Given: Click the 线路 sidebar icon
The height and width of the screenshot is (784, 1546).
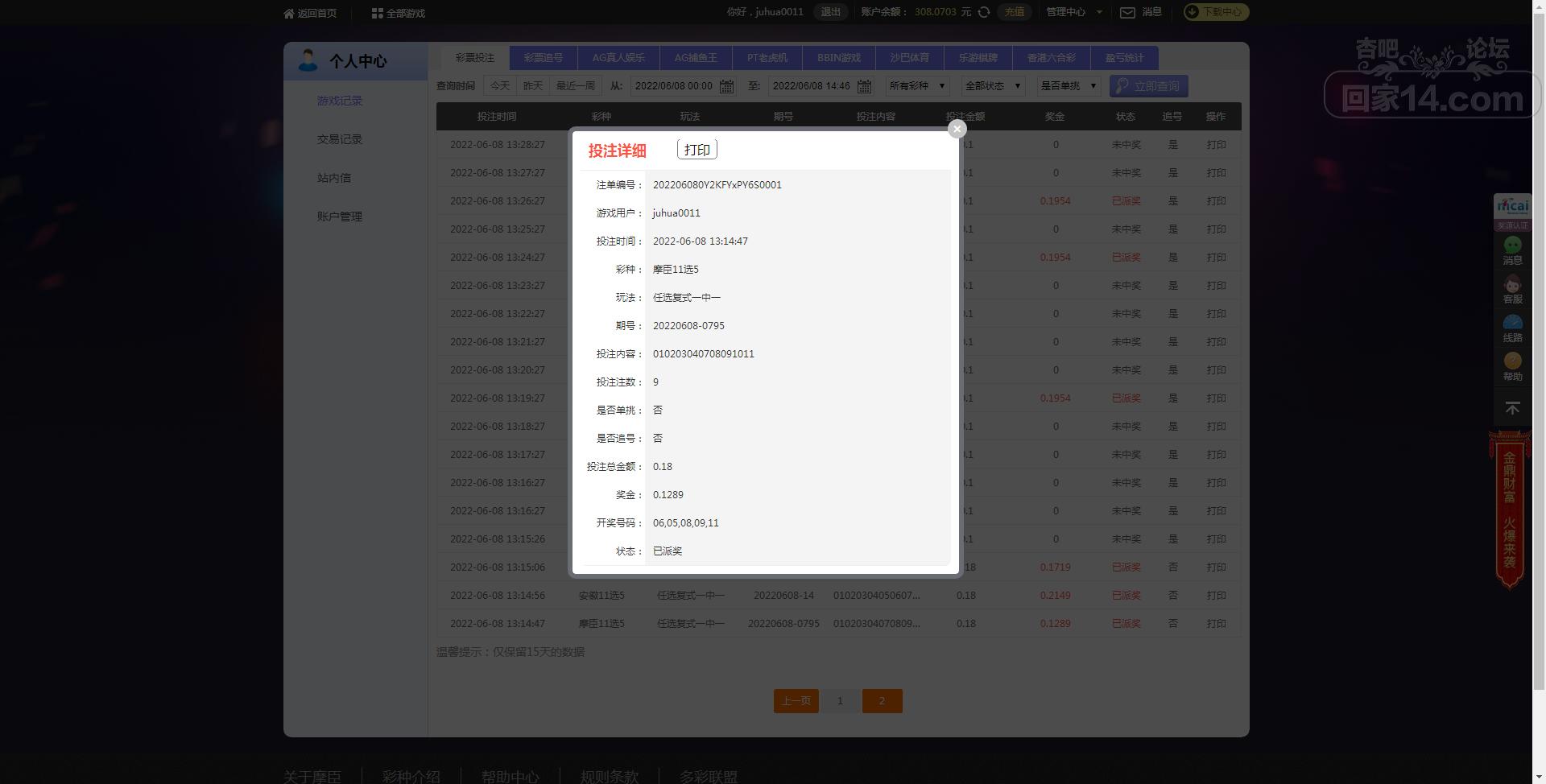Looking at the screenshot, I should click(1512, 328).
